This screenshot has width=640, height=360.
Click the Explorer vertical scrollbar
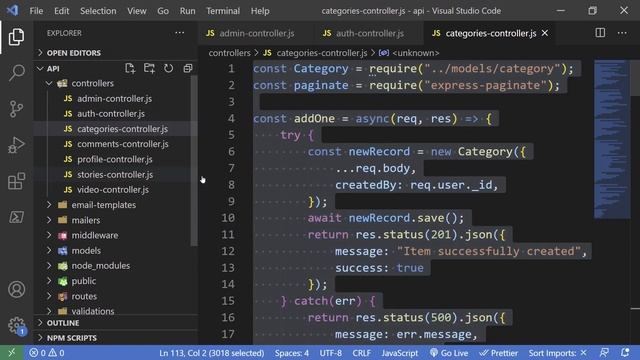194,161
